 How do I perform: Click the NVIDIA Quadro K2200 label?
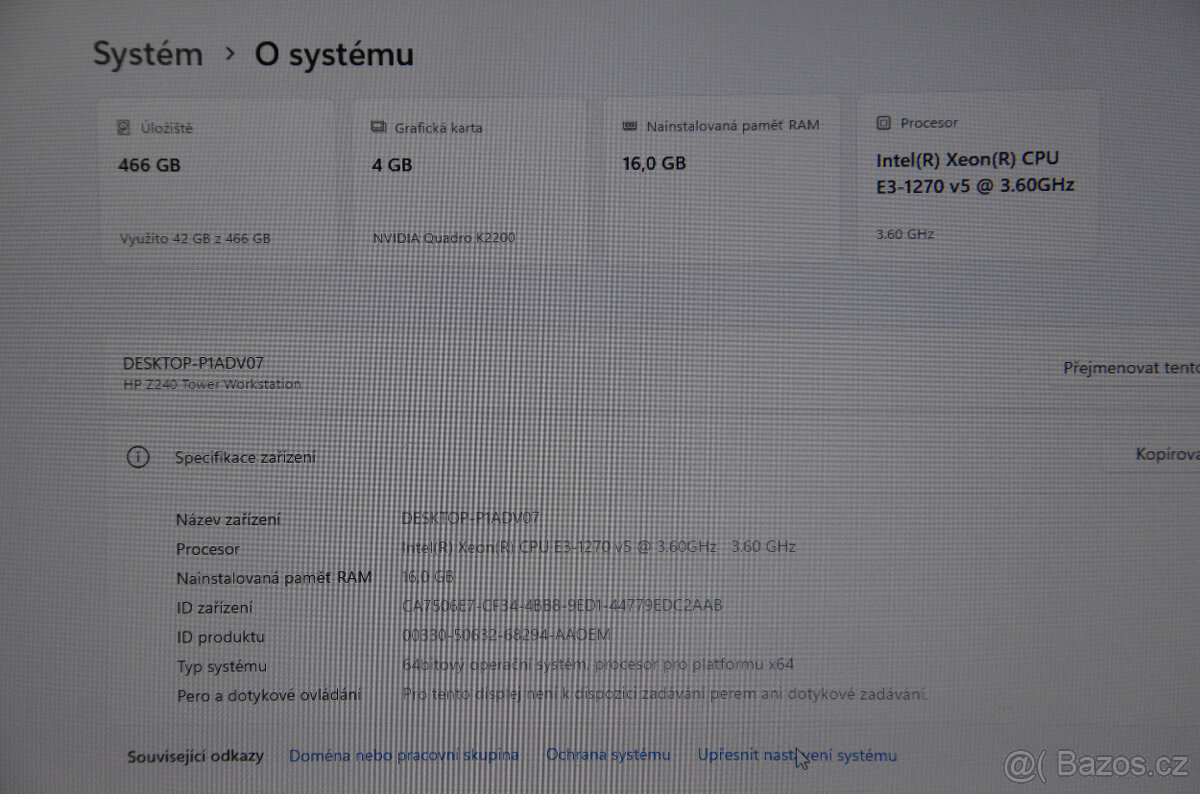pos(443,237)
